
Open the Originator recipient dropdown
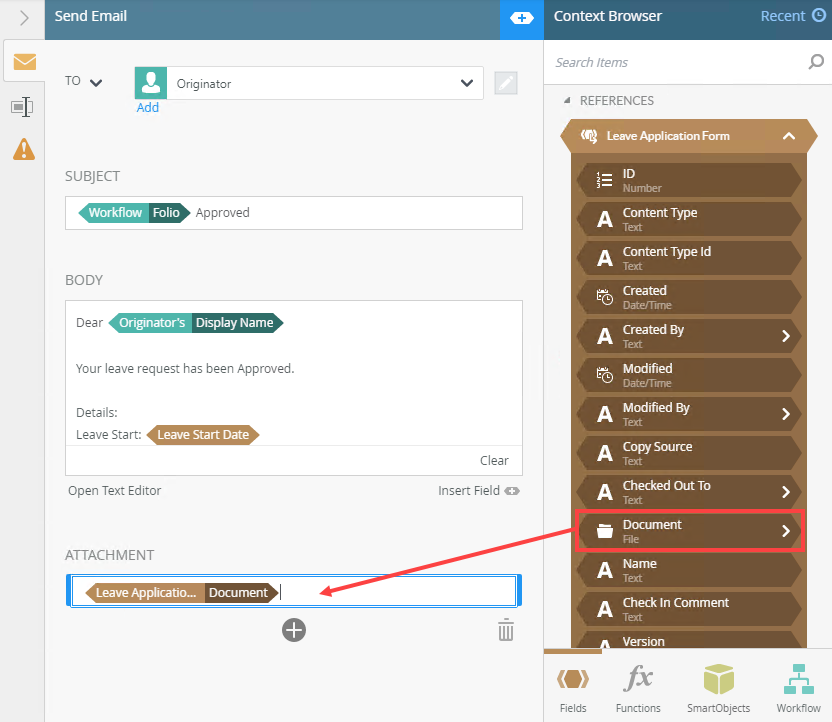[466, 83]
